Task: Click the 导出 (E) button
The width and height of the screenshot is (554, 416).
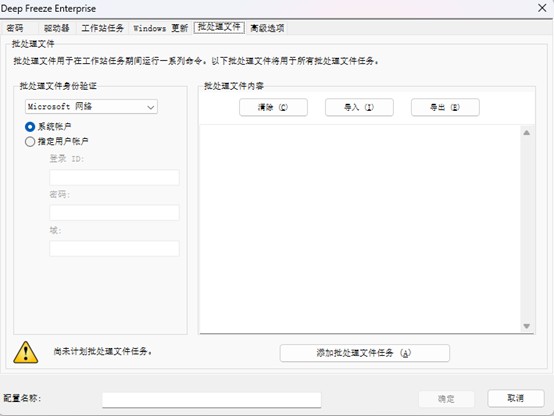Action: click(445, 107)
